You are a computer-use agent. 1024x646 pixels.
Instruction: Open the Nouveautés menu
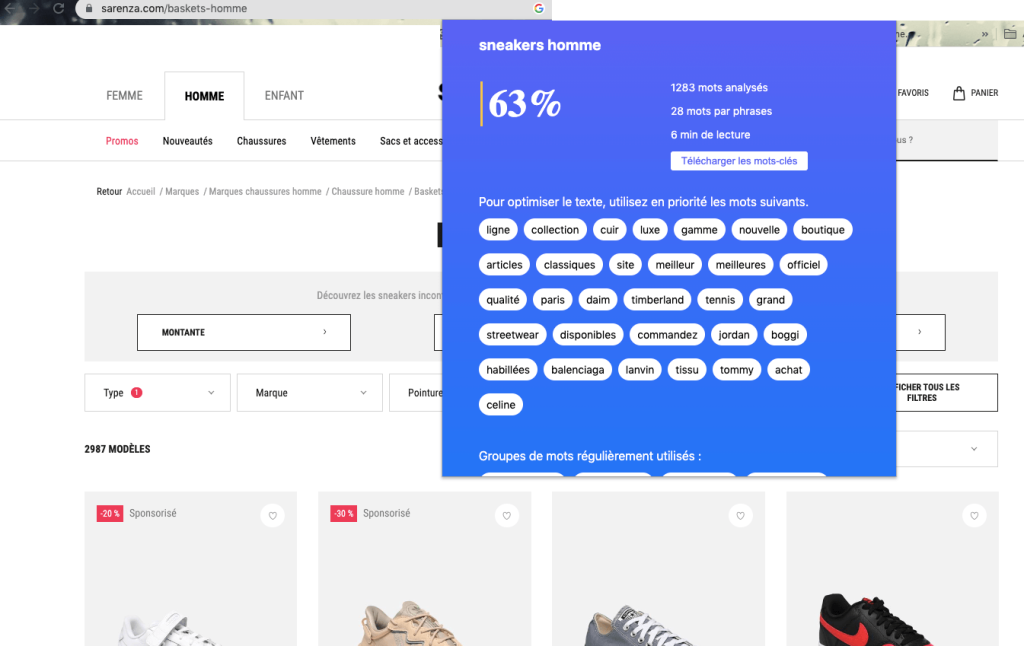tap(187, 140)
